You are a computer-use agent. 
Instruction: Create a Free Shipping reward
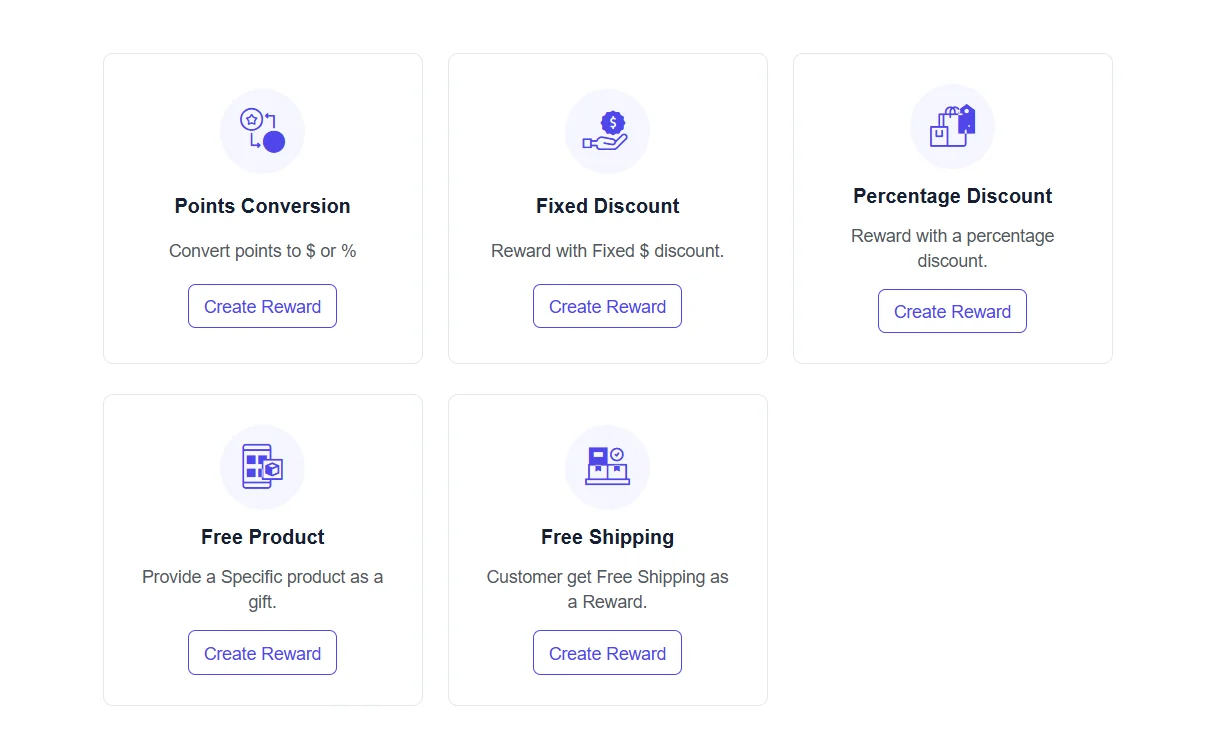607,653
